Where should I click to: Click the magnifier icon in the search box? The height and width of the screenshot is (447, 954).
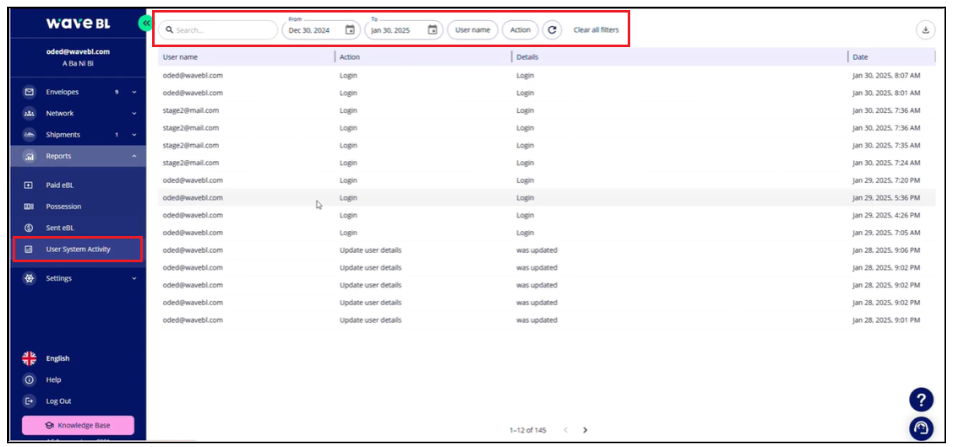click(x=170, y=30)
